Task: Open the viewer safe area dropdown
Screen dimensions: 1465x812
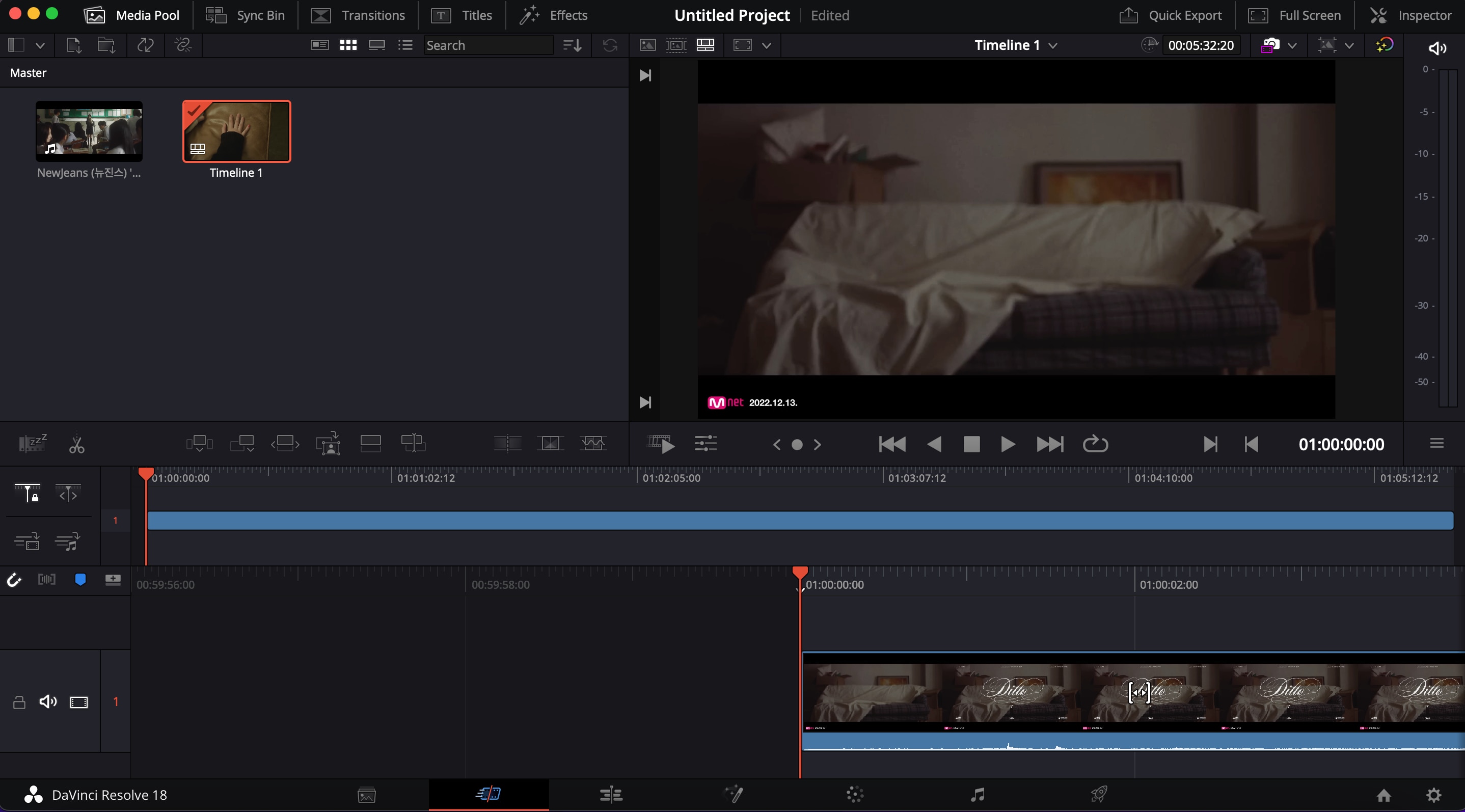Action: 766,45
